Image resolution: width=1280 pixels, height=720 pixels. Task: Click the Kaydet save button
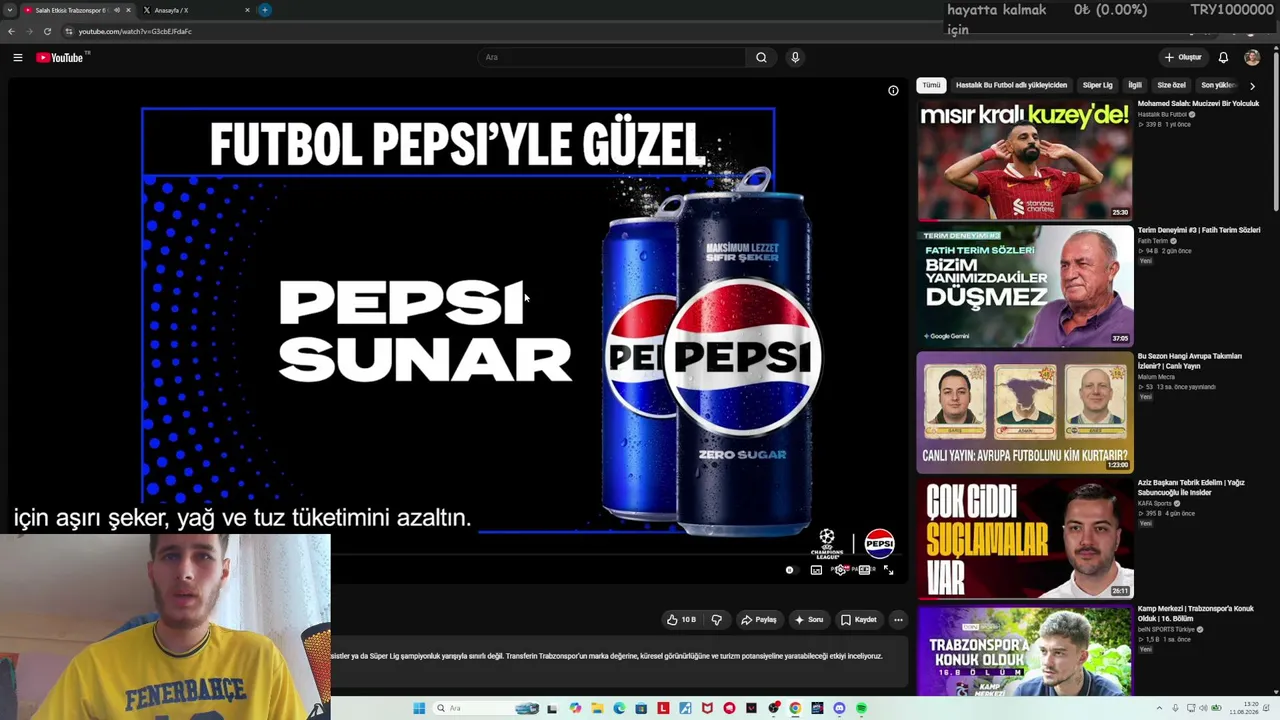pos(858,620)
